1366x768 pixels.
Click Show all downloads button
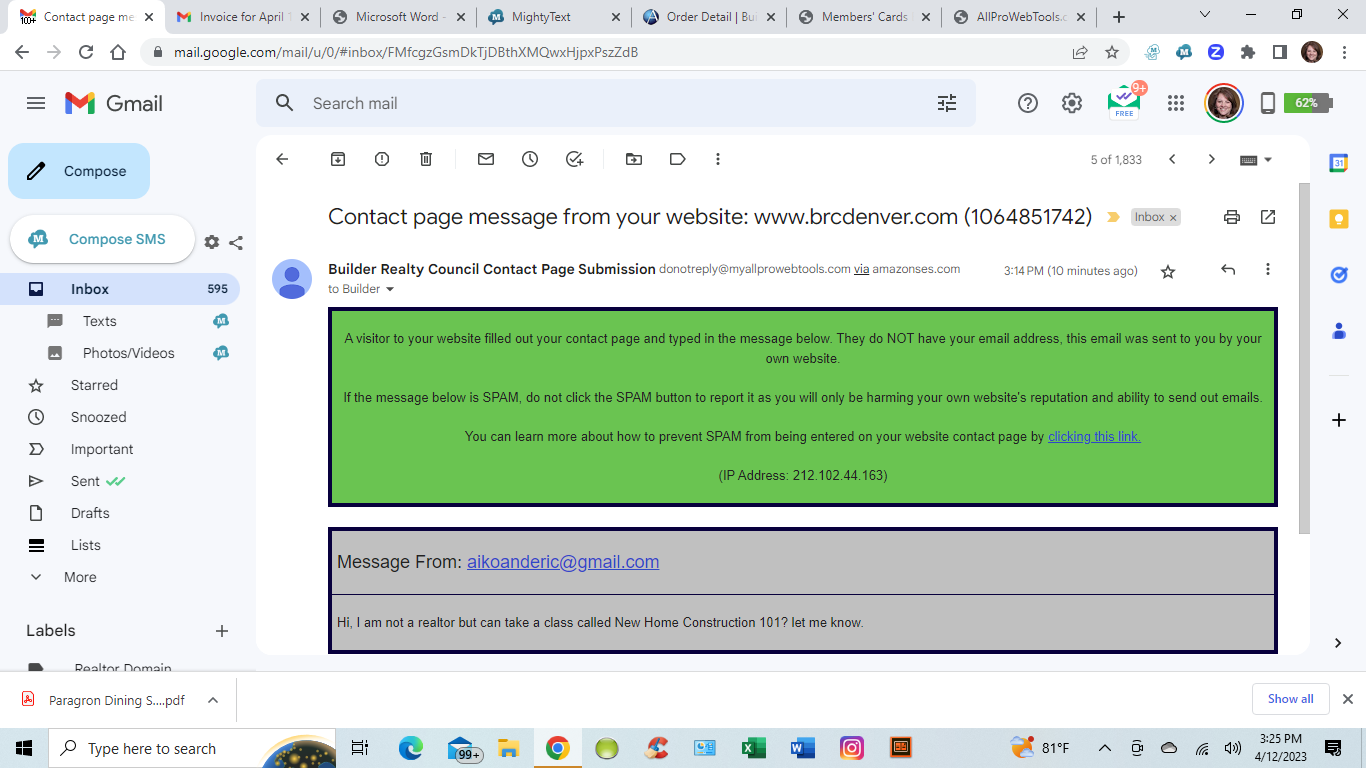[x=1291, y=699]
